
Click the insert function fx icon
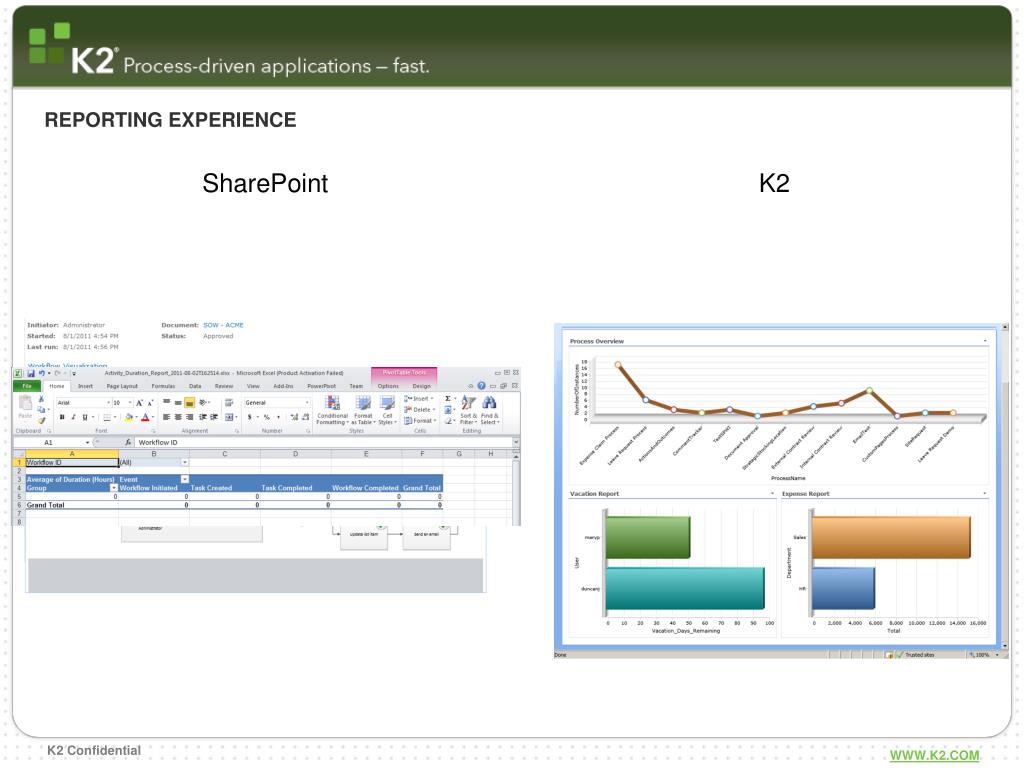(x=128, y=442)
